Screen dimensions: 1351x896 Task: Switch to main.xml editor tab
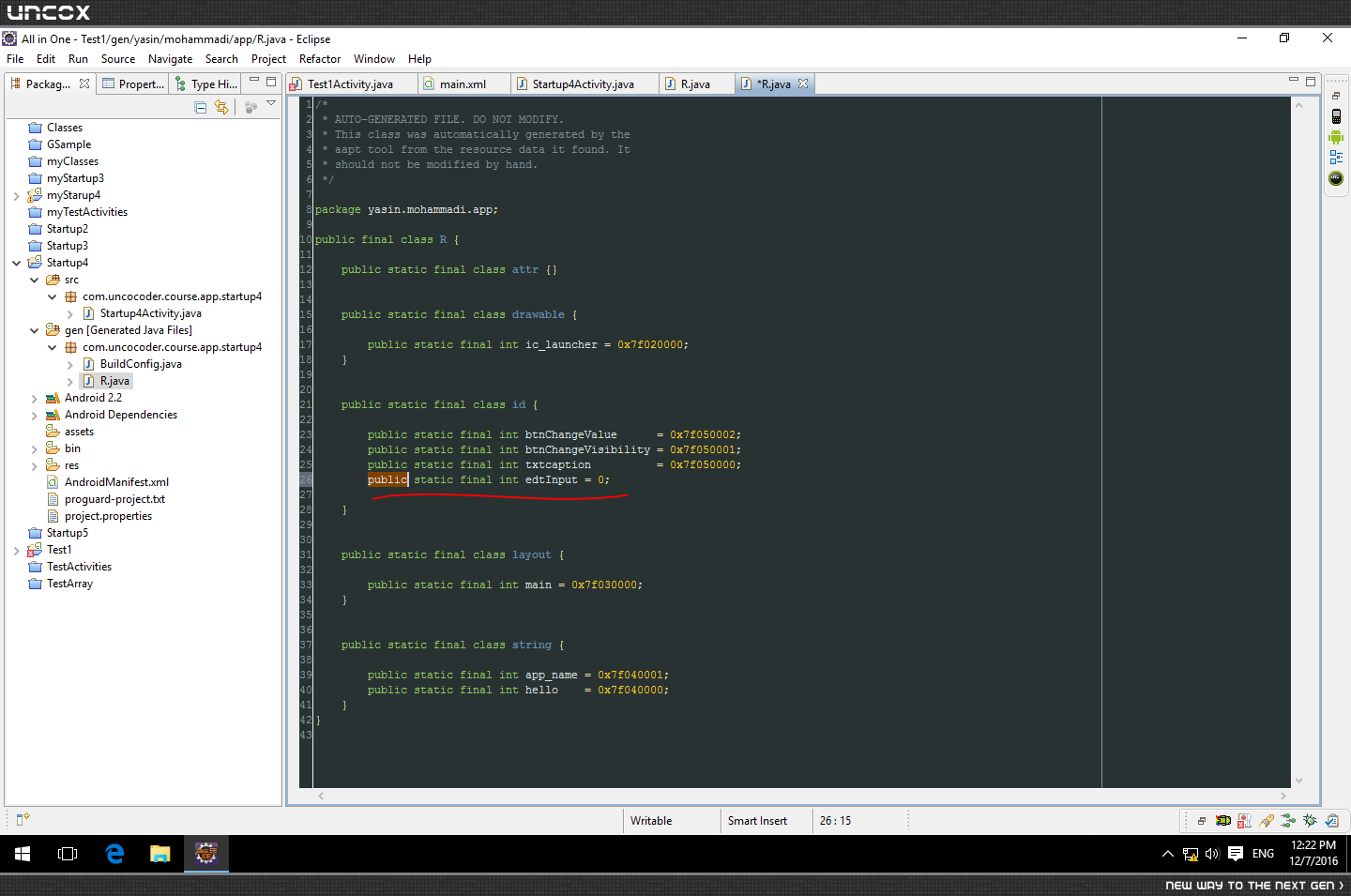[x=463, y=84]
